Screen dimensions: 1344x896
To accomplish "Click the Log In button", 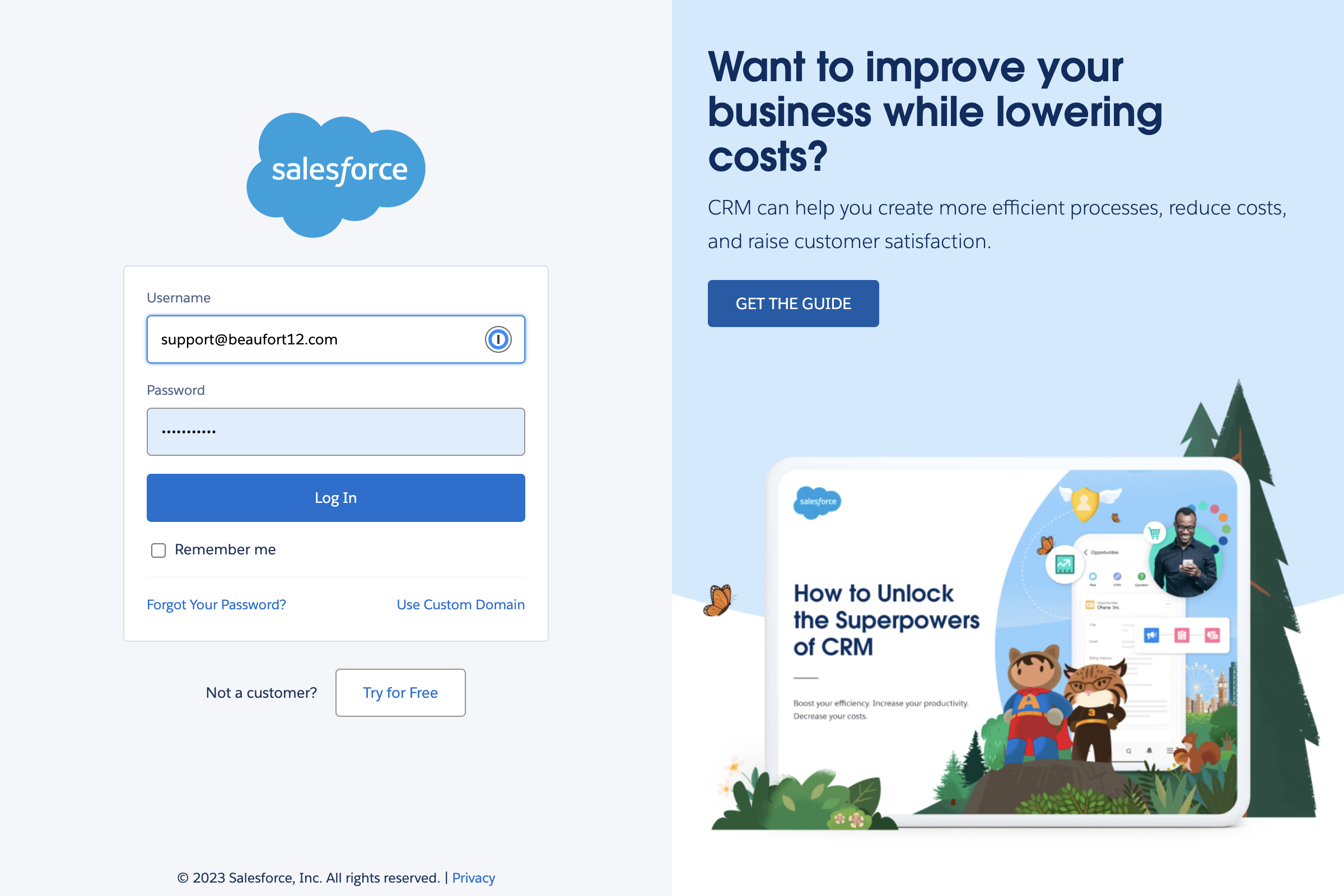I will point(336,497).
